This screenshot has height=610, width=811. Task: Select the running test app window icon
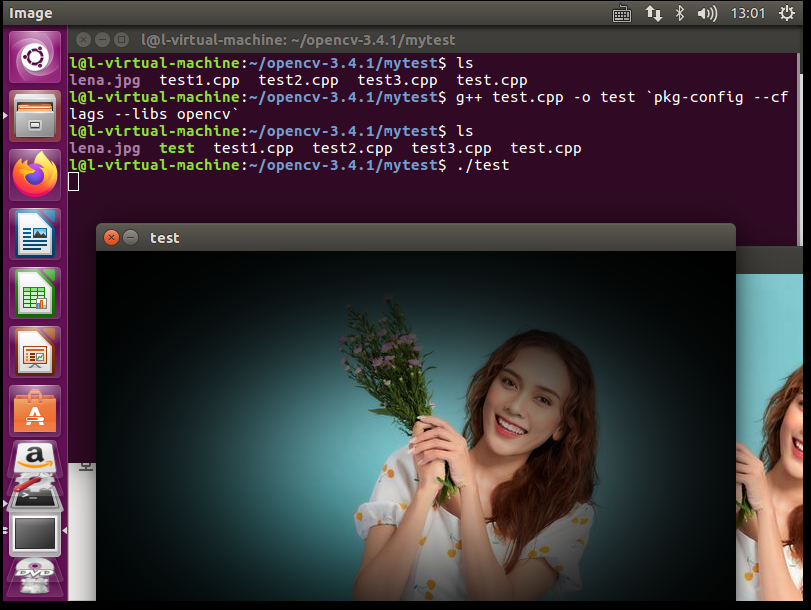click(x=35, y=533)
